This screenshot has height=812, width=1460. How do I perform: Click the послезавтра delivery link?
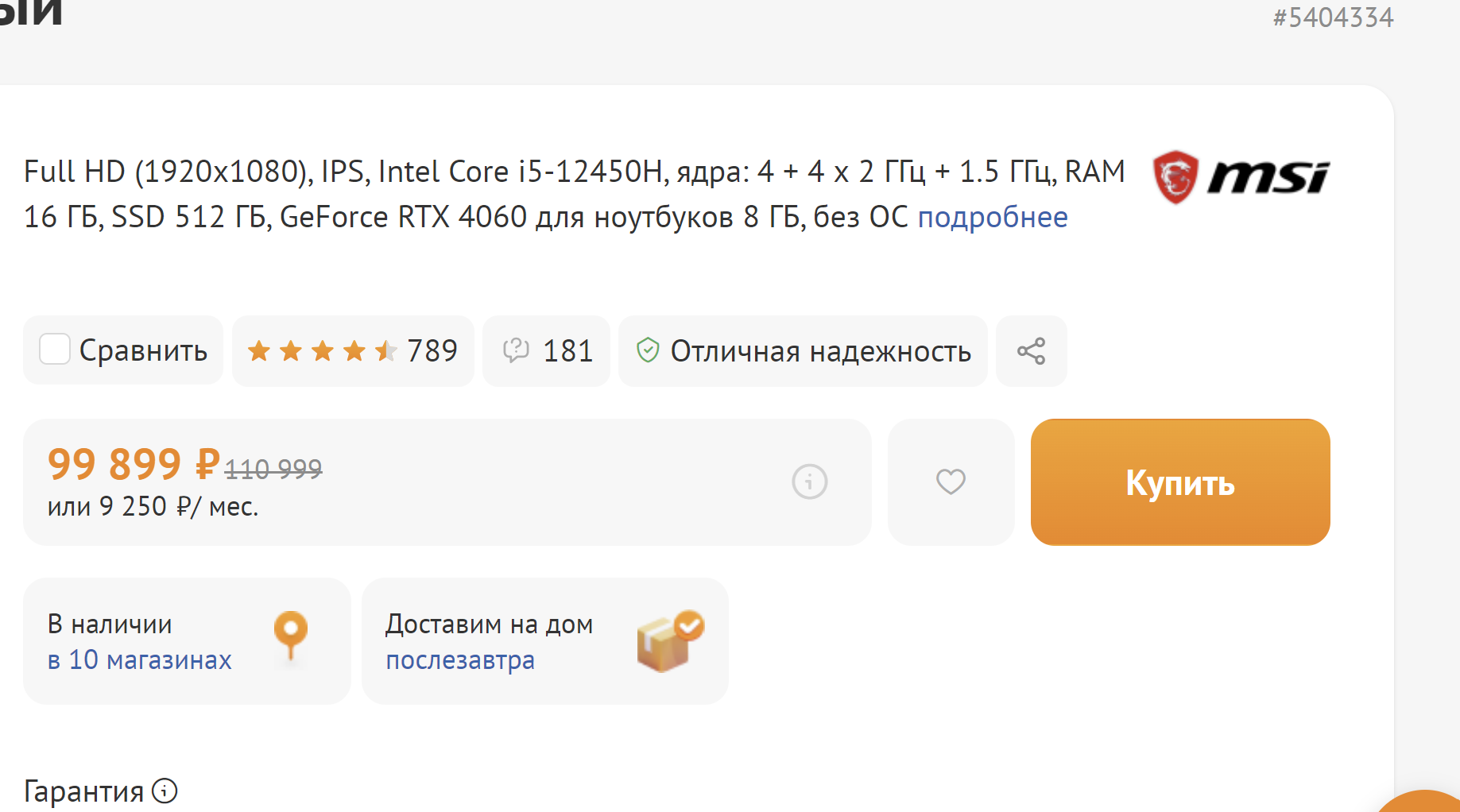coord(460,659)
